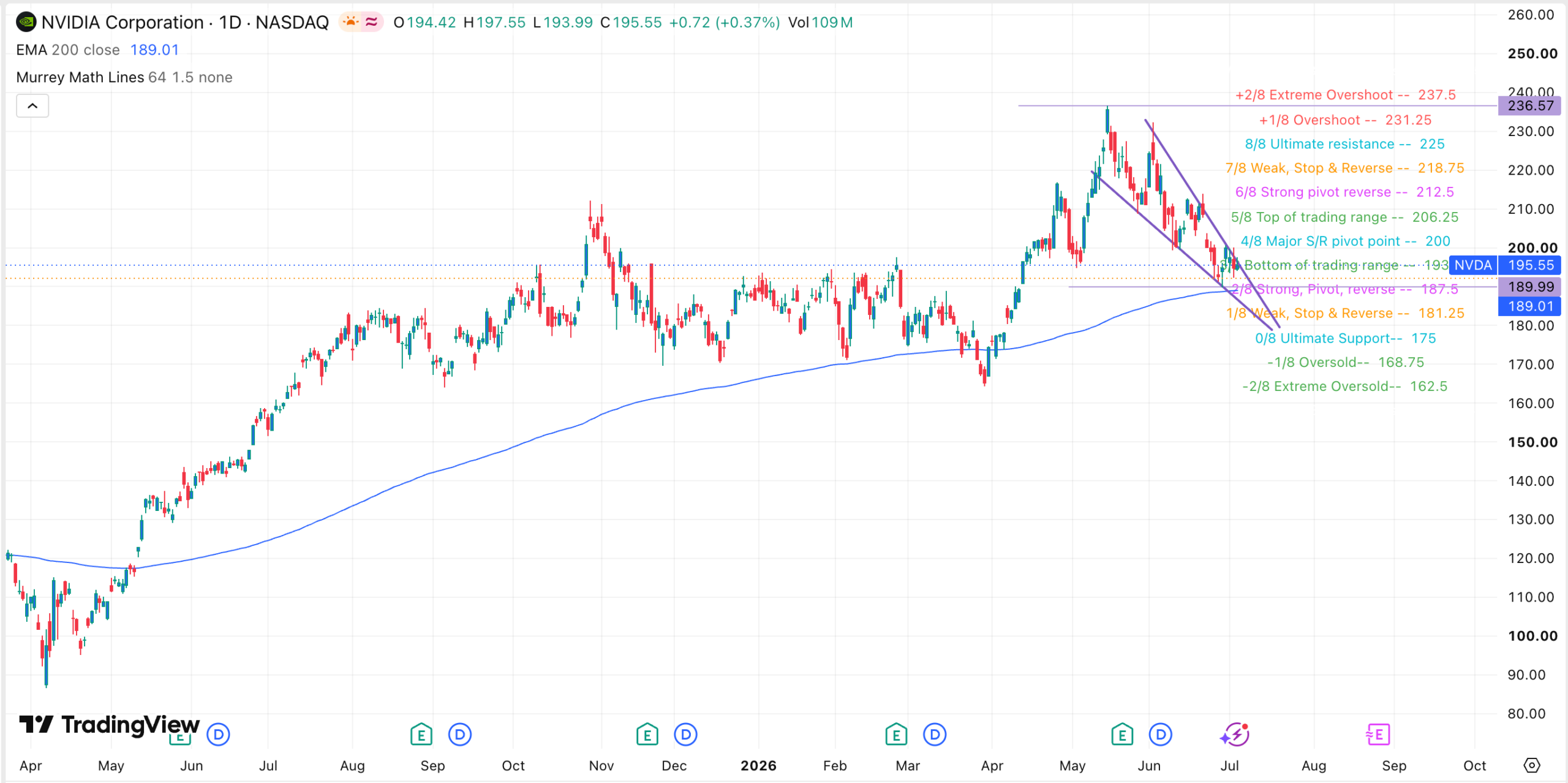Click the pink upcoming earnings E marker near Sep 2026

coord(1378,734)
